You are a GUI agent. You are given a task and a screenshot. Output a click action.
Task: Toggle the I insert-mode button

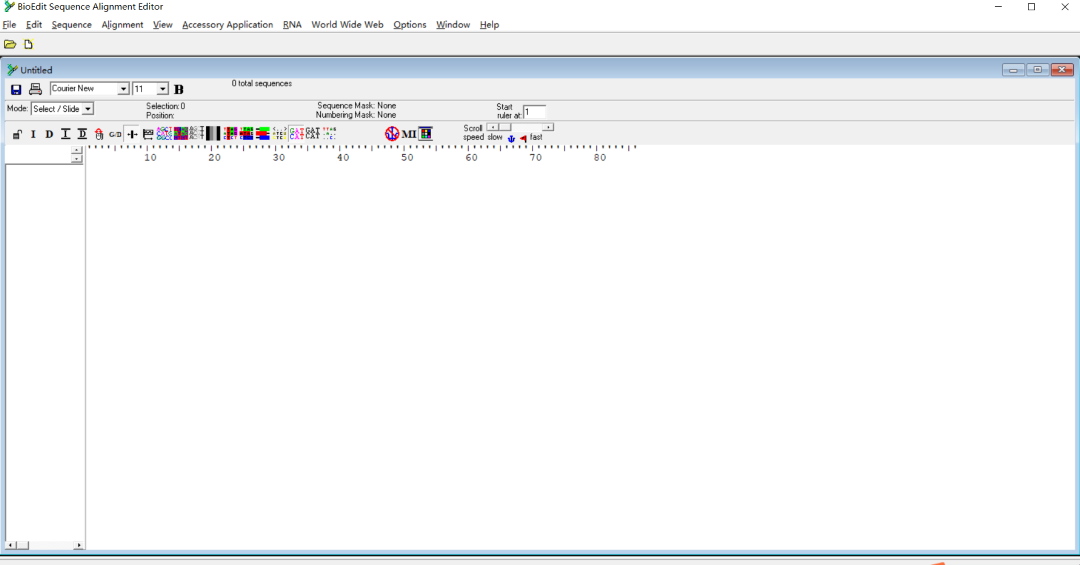33,134
